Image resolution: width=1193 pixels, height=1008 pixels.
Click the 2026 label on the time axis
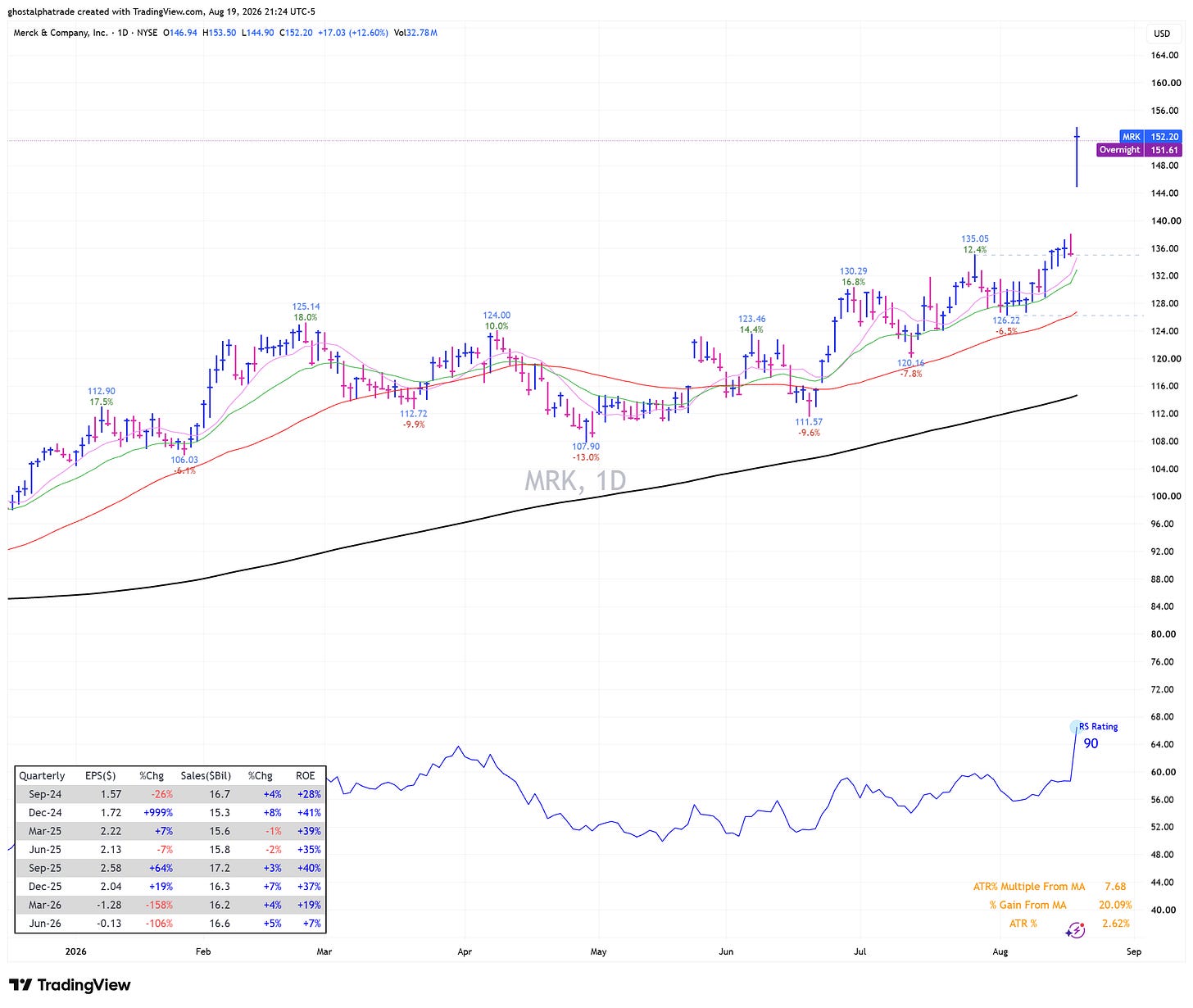(75, 952)
